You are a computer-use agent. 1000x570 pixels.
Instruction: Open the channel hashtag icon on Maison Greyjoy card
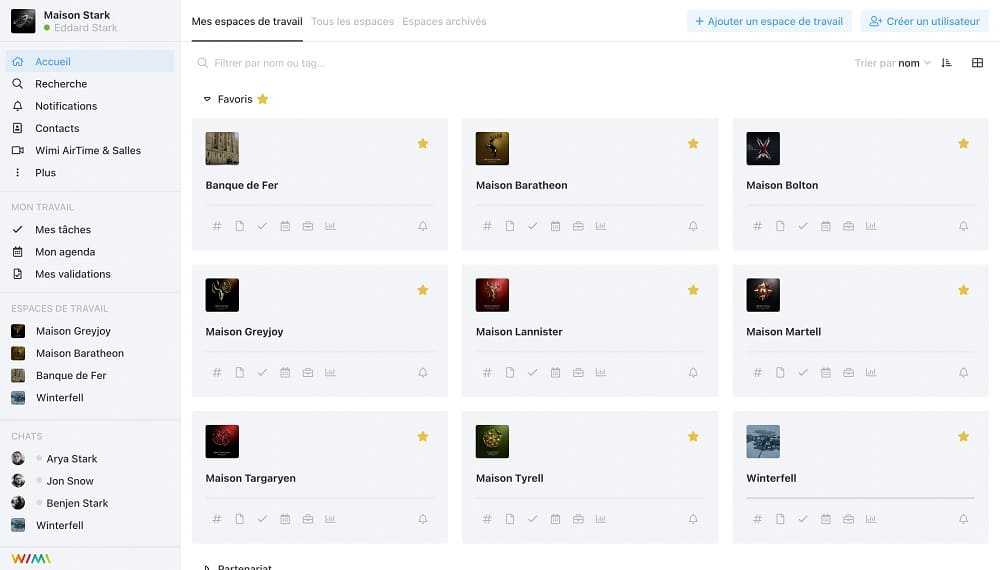tap(217, 373)
